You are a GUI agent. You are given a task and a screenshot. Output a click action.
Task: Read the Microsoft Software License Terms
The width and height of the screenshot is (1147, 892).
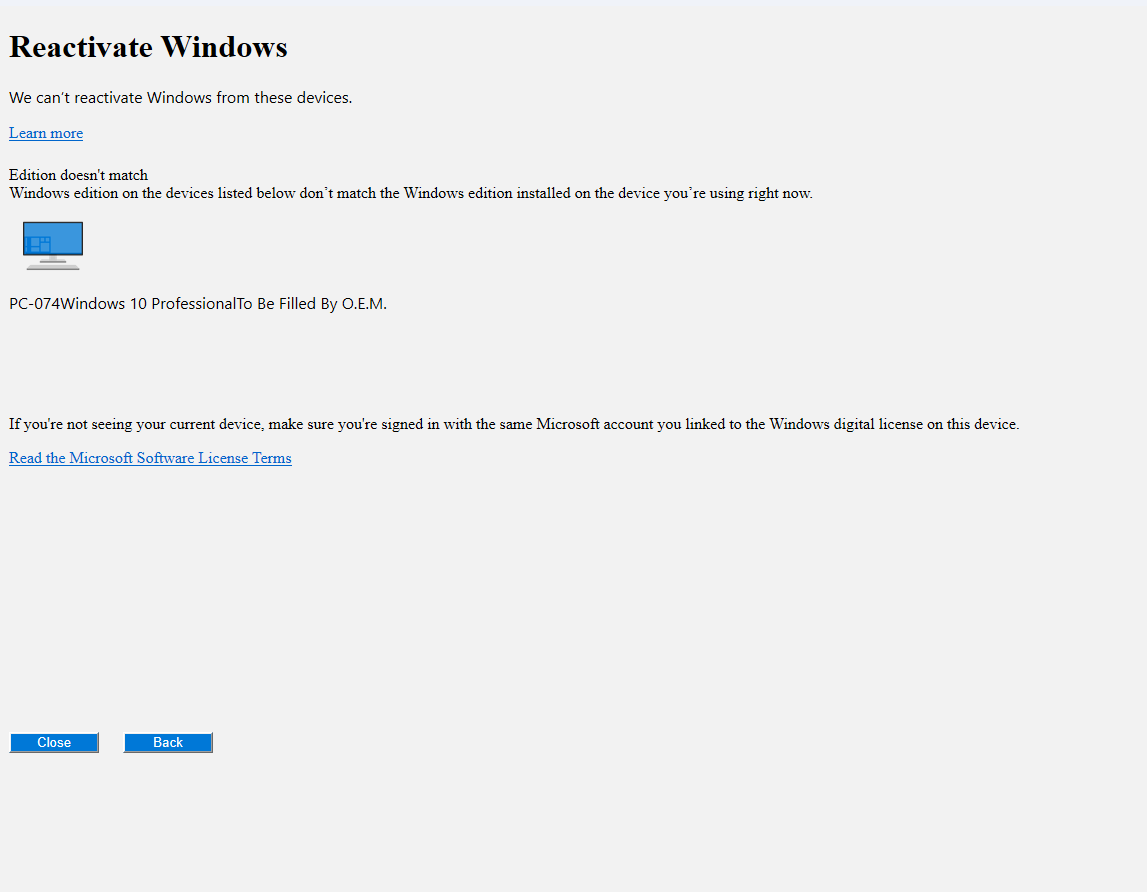click(149, 458)
